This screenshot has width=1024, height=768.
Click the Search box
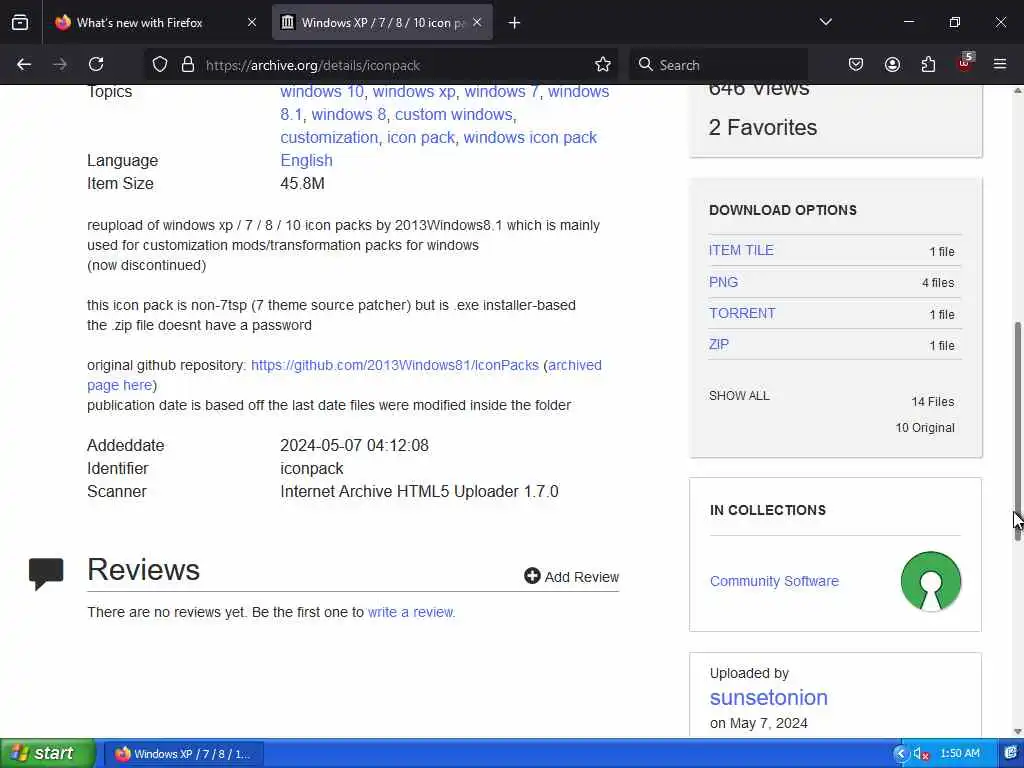[718, 64]
